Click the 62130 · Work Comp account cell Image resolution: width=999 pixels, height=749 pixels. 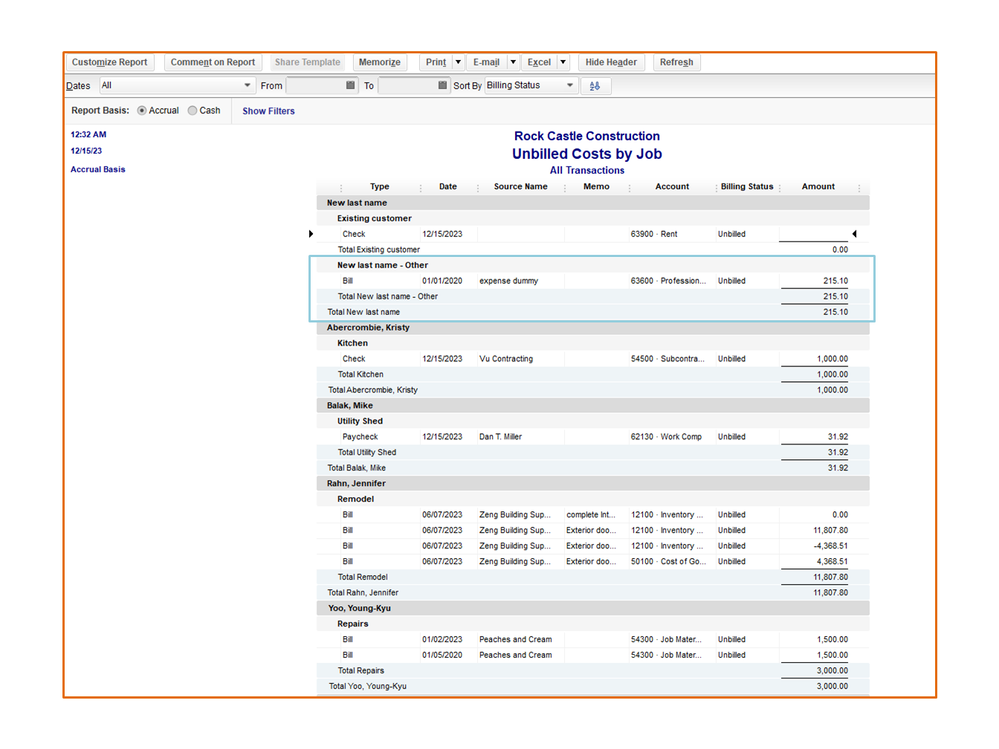(666, 437)
